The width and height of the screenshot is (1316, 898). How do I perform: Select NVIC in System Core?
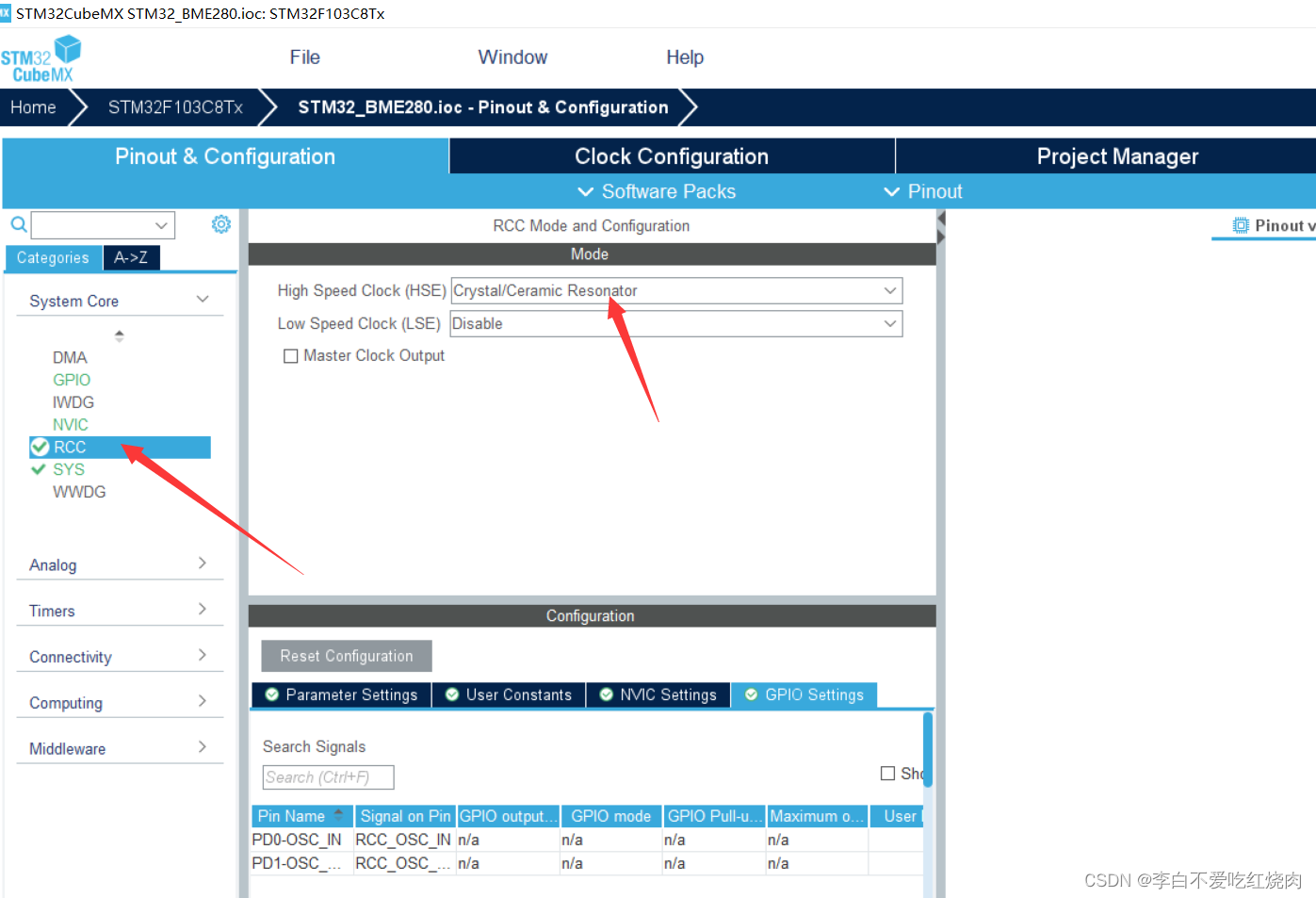pyautogui.click(x=71, y=425)
